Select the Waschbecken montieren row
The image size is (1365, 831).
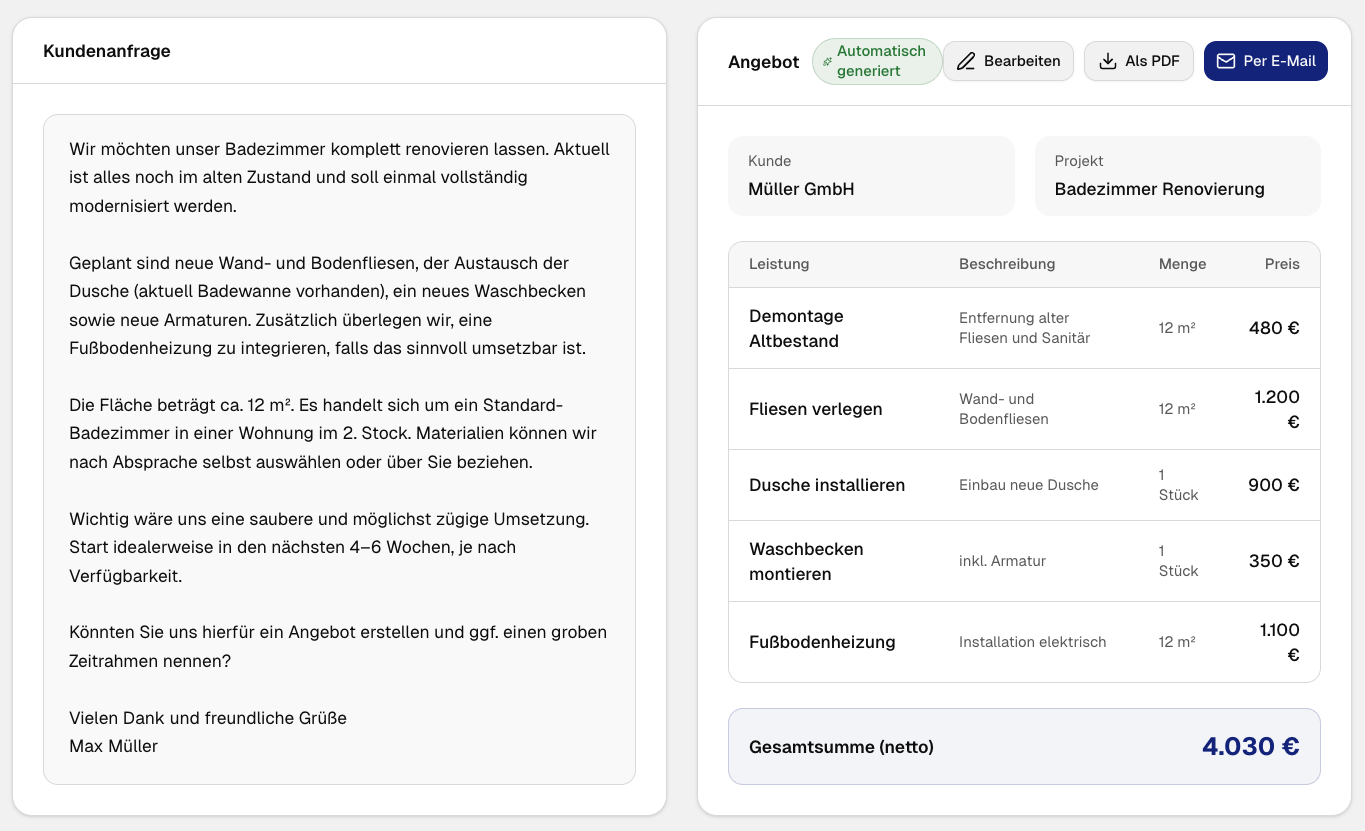point(1024,560)
